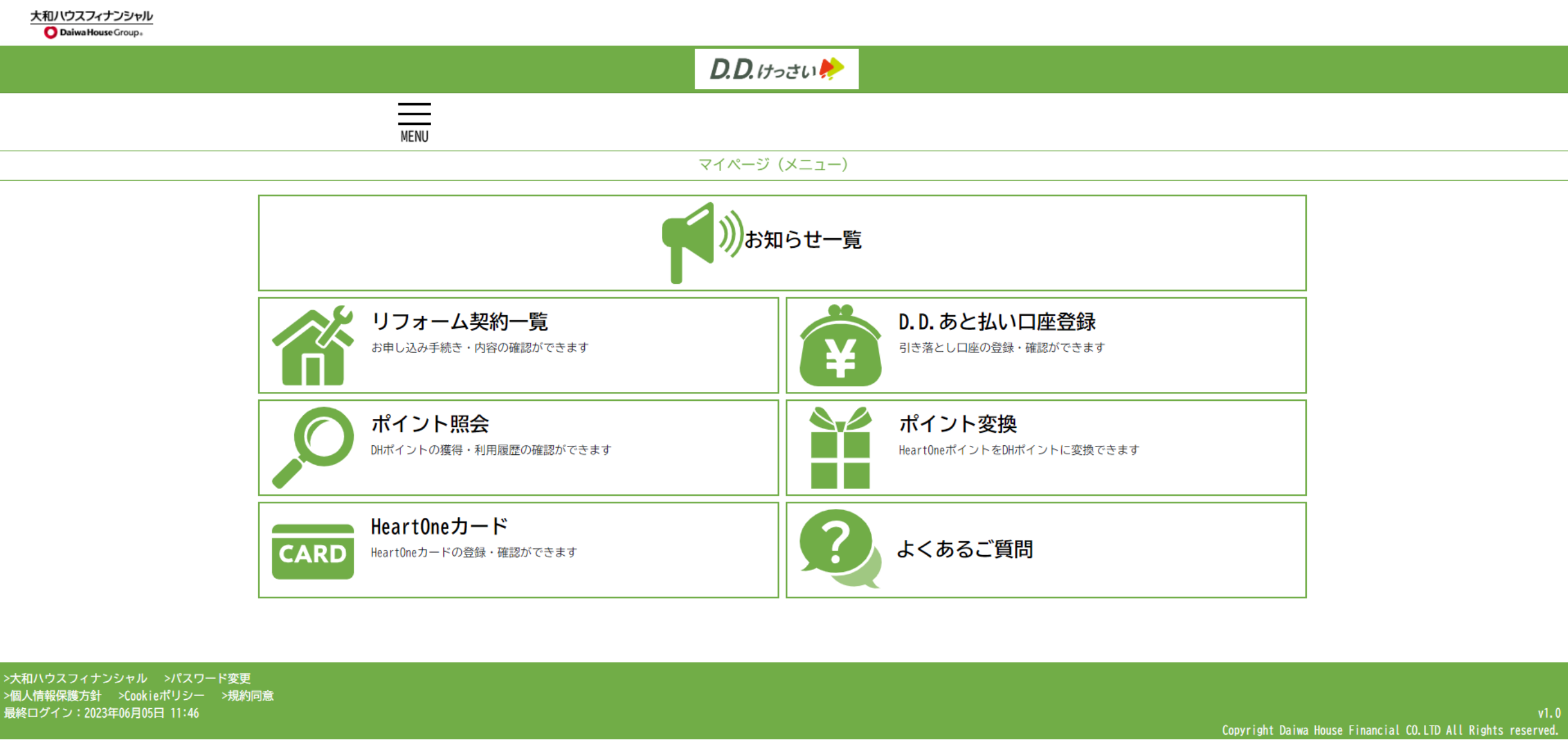1568x740 pixels.
Task: Click the yen coin purse icon
Action: [840, 346]
